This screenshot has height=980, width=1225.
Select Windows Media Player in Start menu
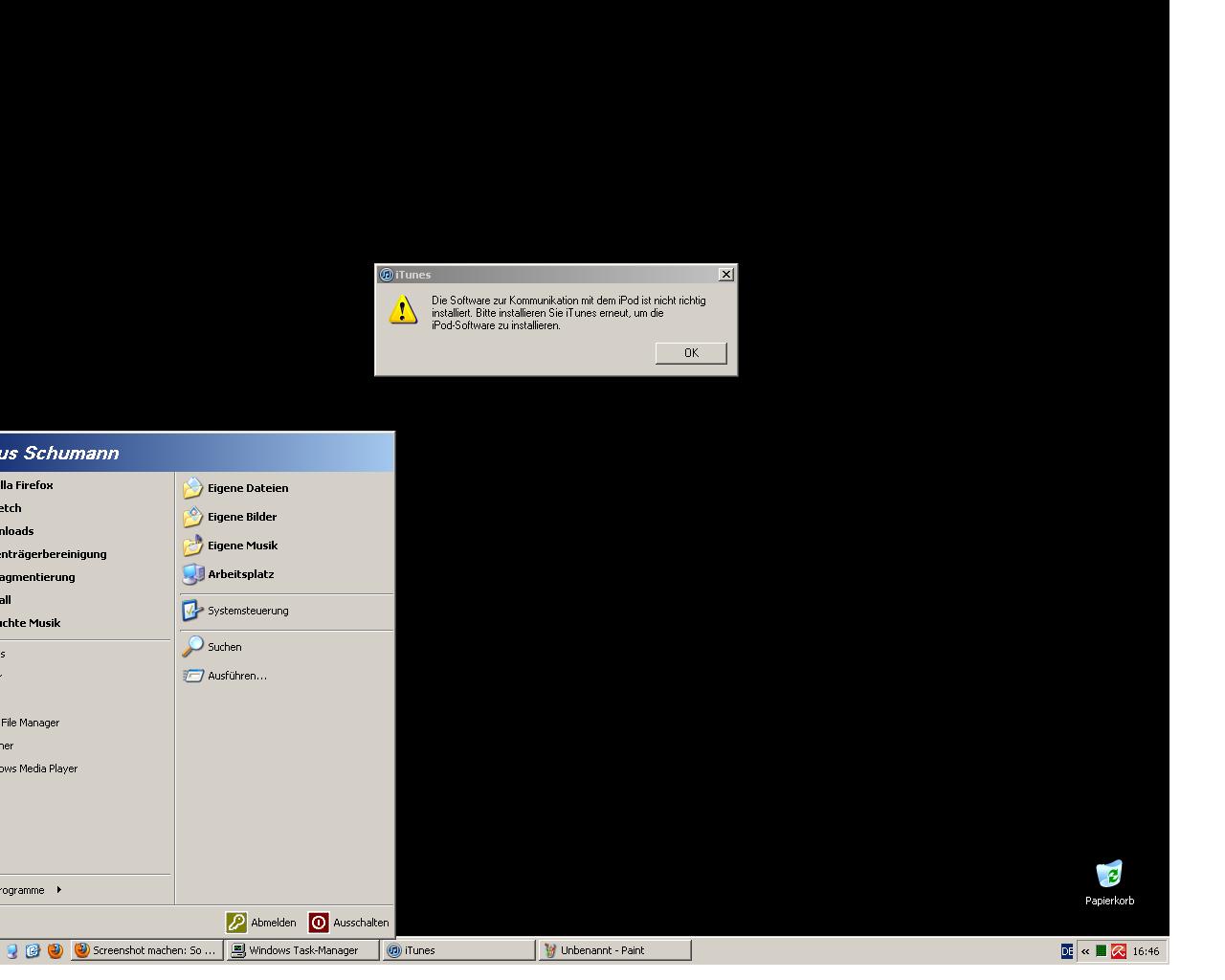click(38, 768)
